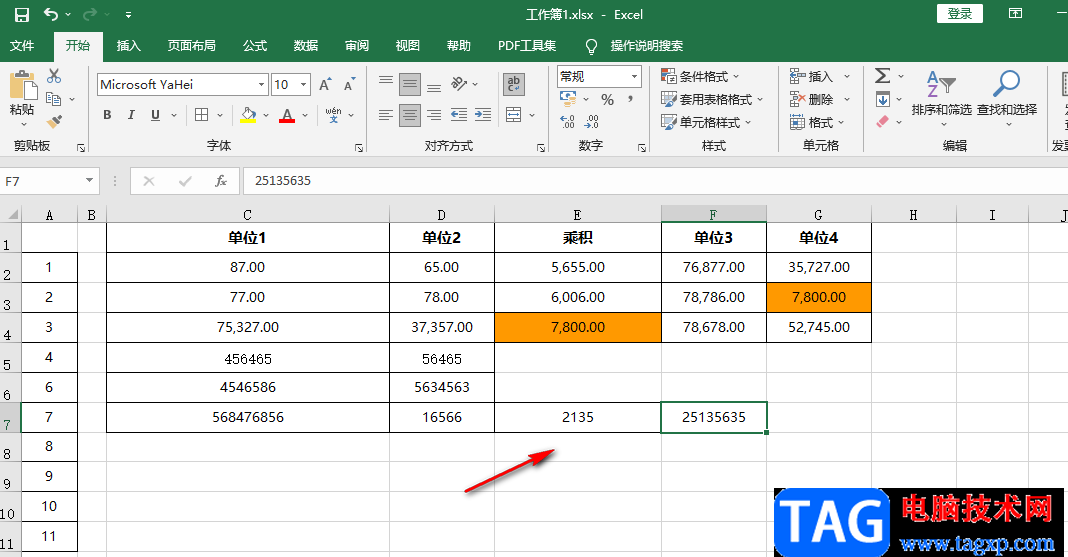Switch to the 页面布局 tab
1068x557 pixels.
pyautogui.click(x=191, y=46)
